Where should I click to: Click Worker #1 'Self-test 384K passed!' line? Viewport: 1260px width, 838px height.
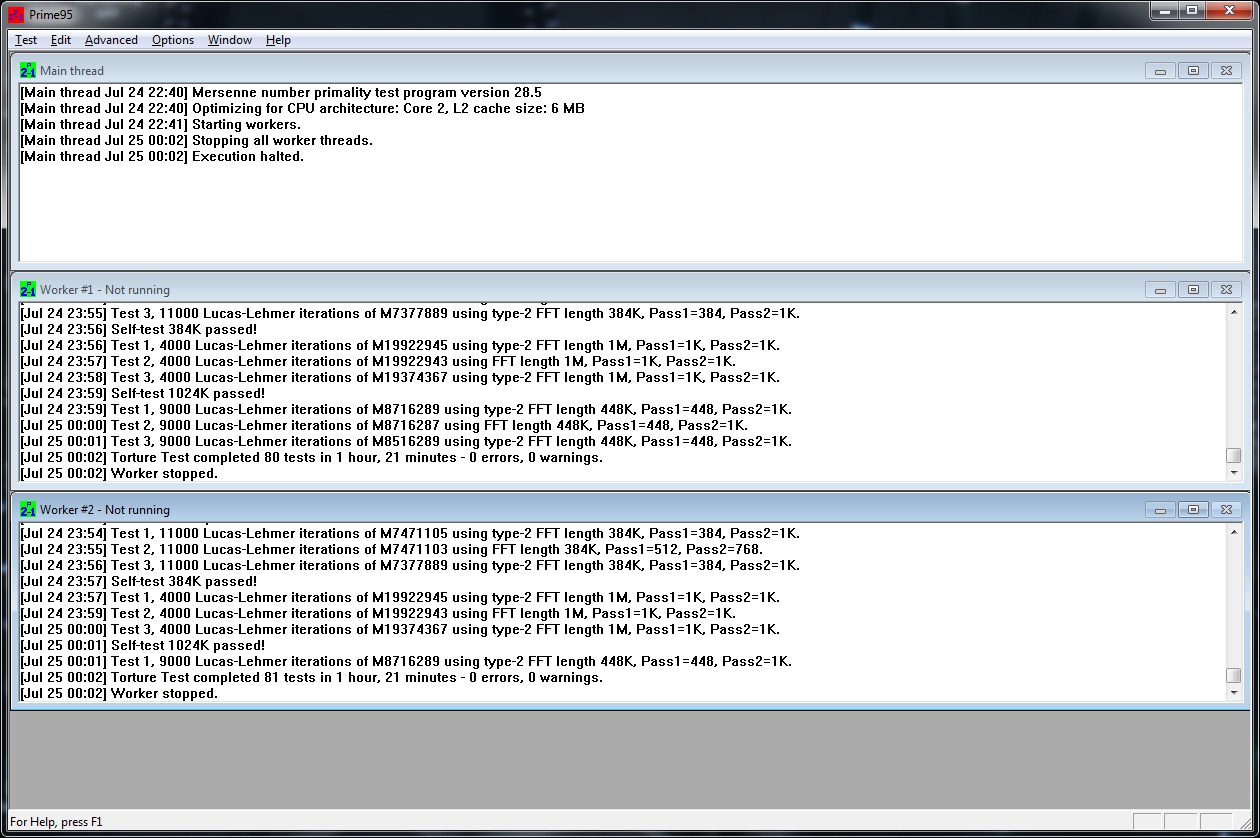pyautogui.click(x=138, y=329)
